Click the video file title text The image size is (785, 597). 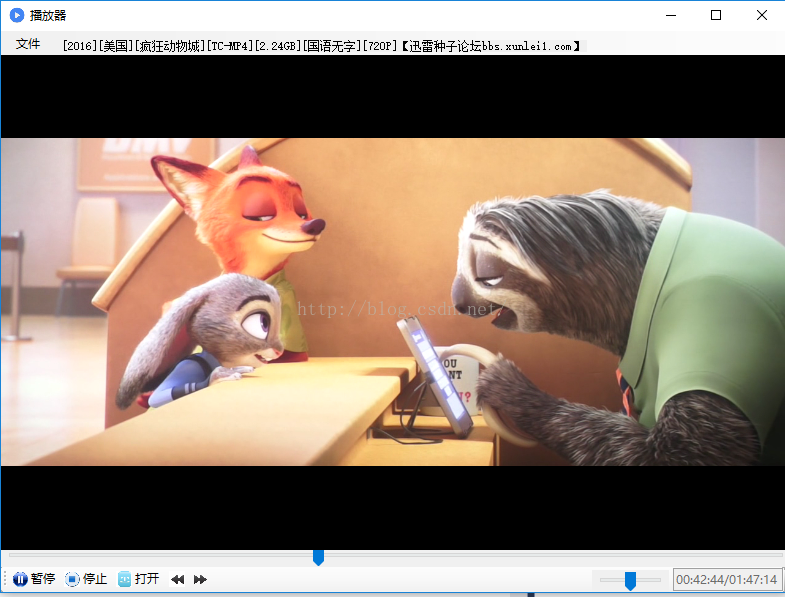[x=321, y=46]
